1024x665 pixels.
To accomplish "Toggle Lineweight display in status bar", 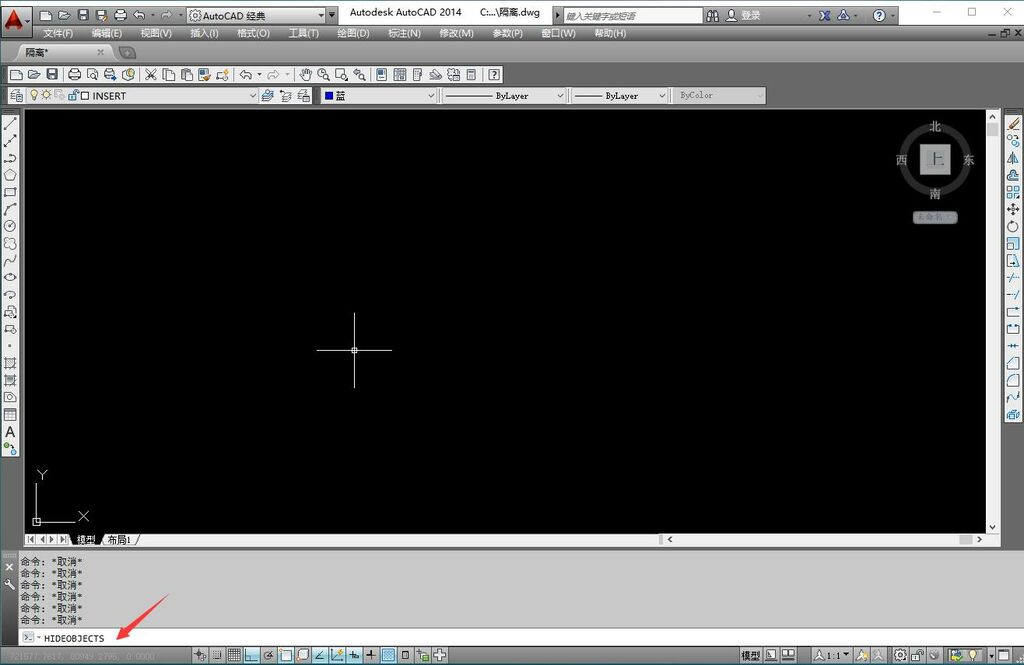I will [371, 655].
